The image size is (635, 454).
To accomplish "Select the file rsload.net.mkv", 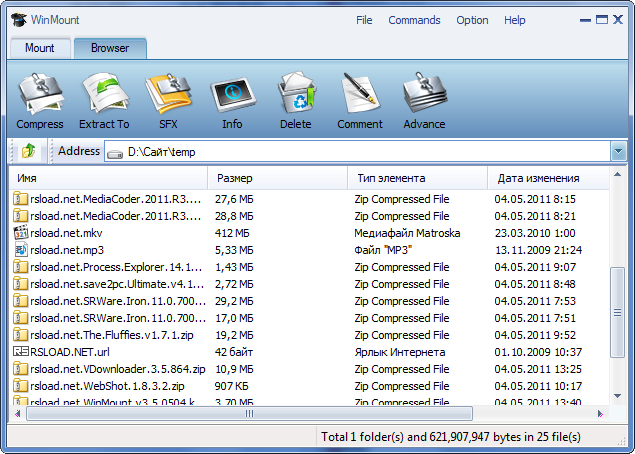I will (x=66, y=233).
